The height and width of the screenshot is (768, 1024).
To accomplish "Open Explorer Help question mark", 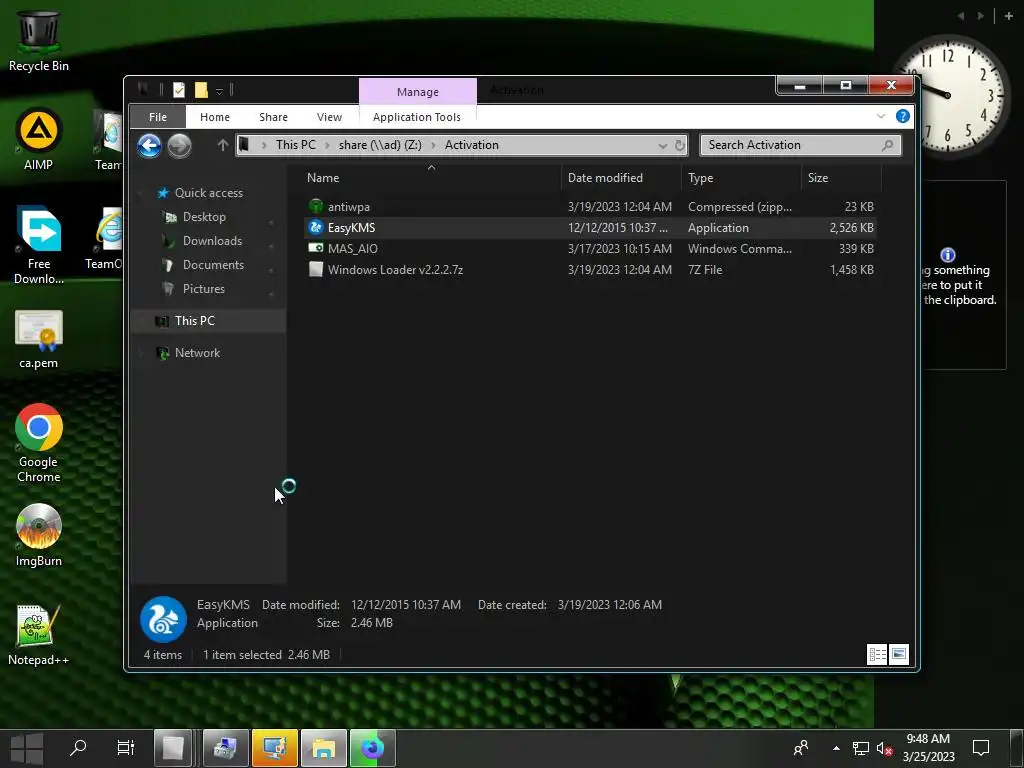I will click(x=903, y=116).
